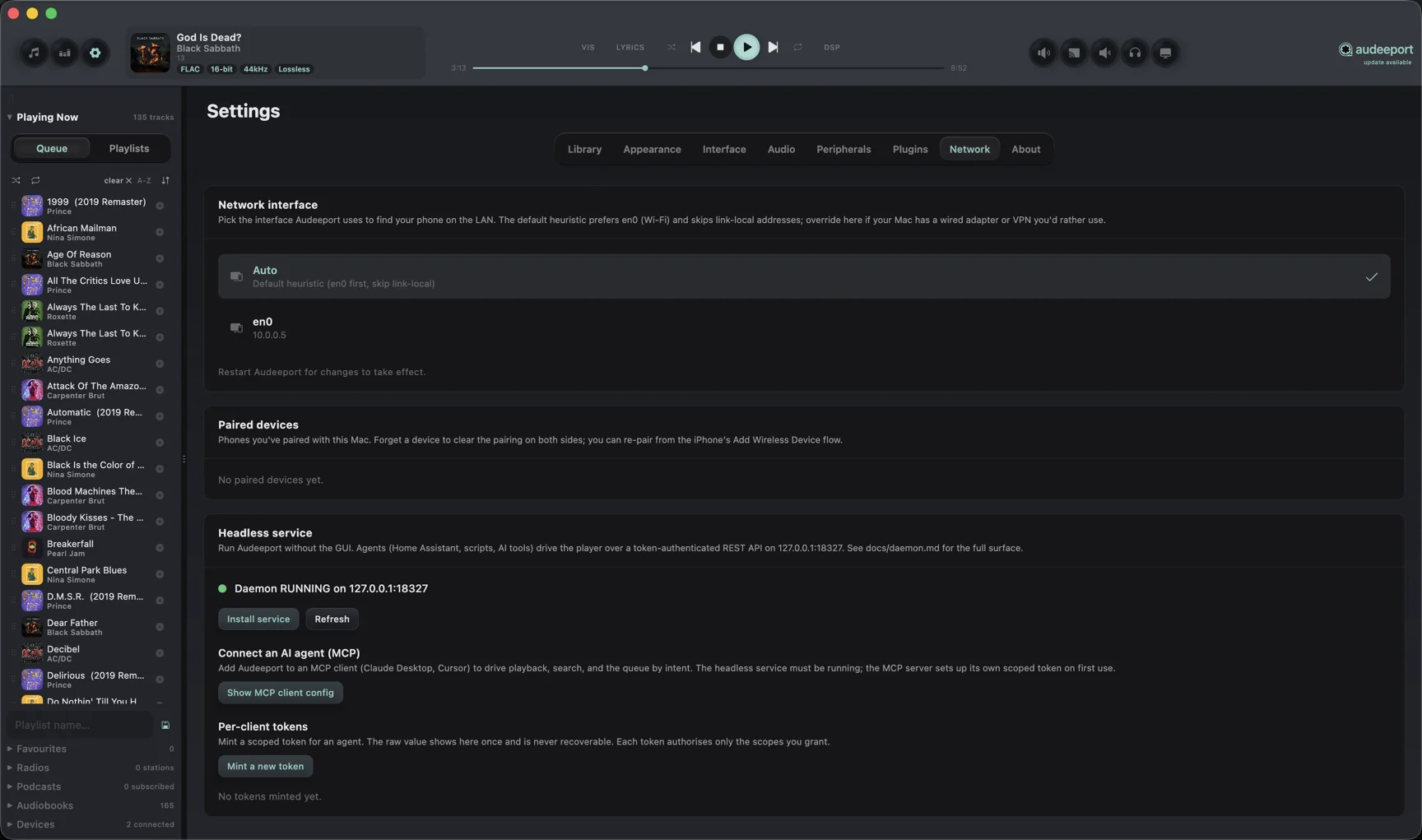Reverse the queue sort order icon
This screenshot has height=840, width=1422.
click(165, 180)
